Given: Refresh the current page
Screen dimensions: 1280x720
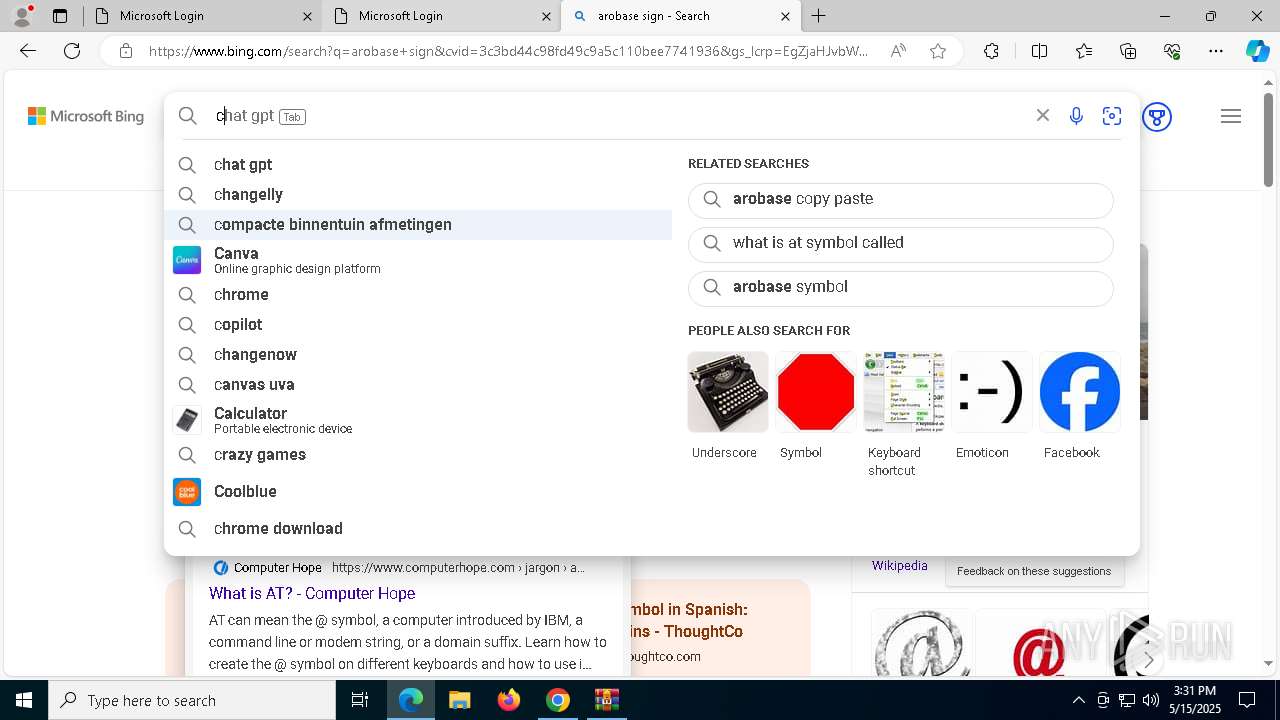Looking at the screenshot, I should pyautogui.click(x=72, y=51).
